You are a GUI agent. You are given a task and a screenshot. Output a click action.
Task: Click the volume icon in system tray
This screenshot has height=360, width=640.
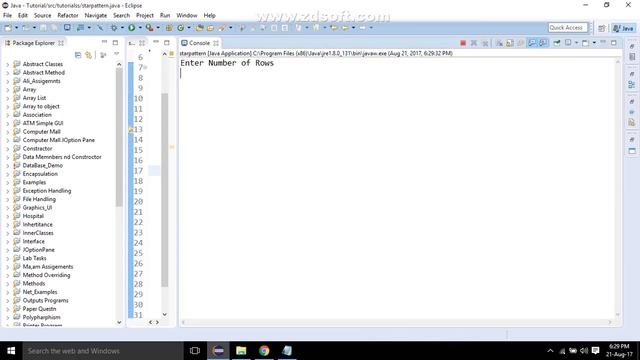[584, 351]
